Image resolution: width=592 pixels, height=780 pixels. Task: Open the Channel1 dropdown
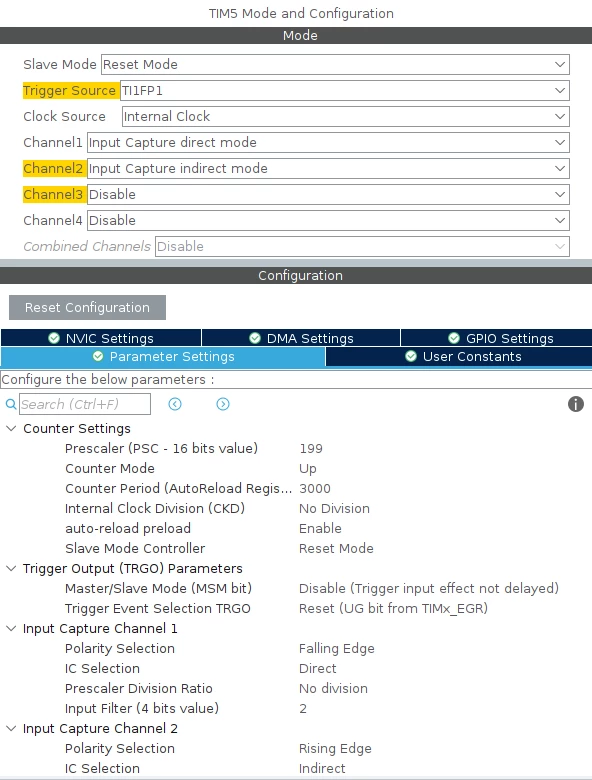(328, 143)
